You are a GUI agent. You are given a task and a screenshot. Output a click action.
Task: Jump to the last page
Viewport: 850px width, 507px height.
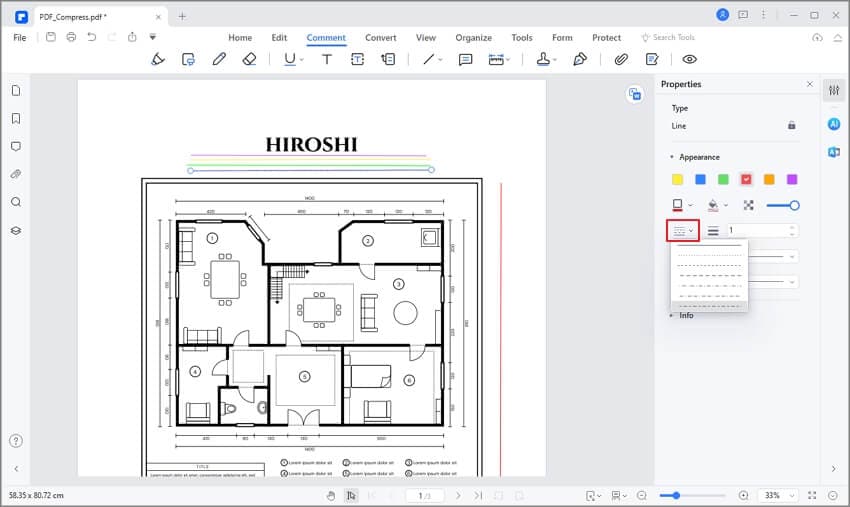point(478,496)
